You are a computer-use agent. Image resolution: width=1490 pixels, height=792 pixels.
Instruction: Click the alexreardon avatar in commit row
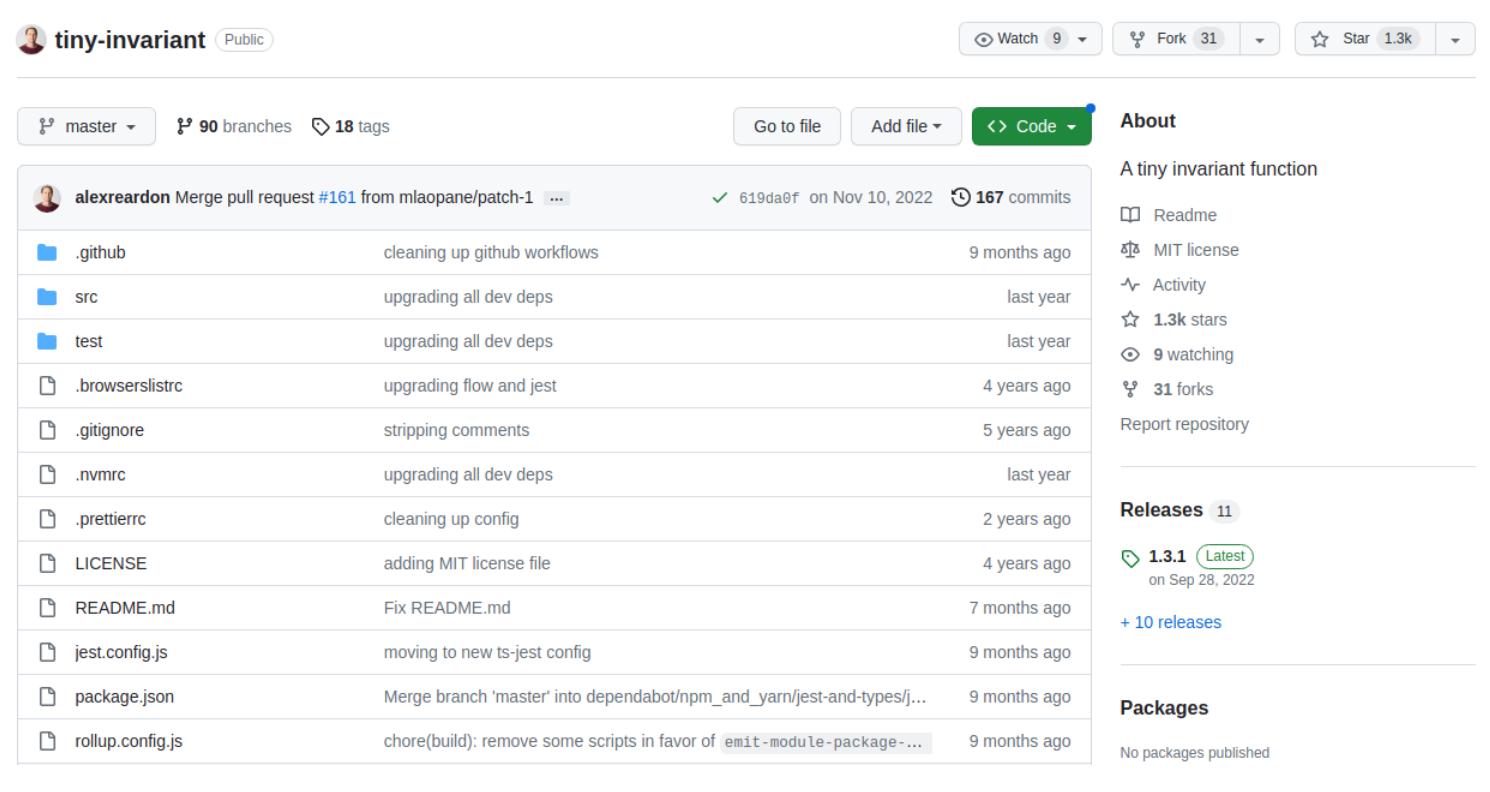click(x=47, y=198)
